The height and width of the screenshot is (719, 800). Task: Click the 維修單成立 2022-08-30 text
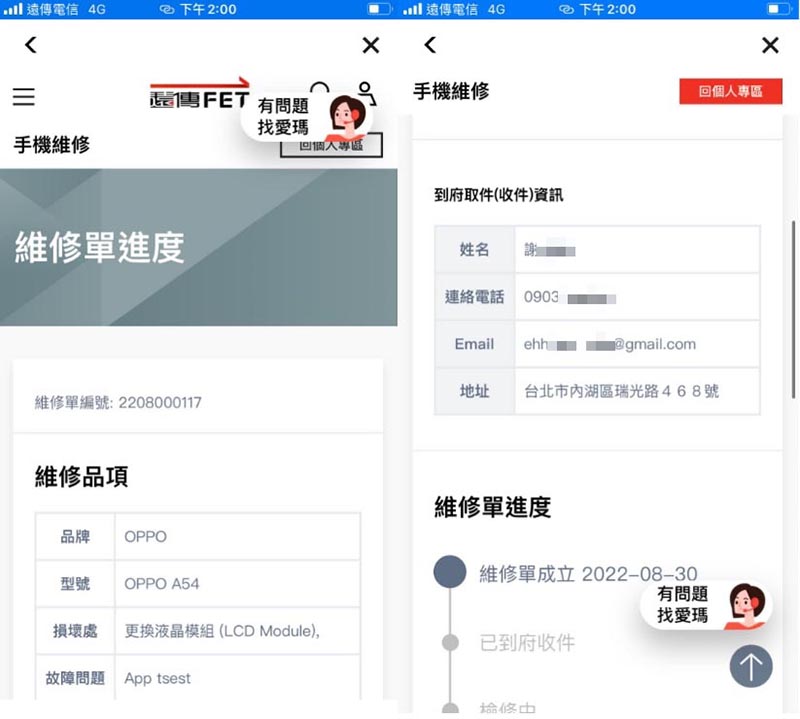588,574
